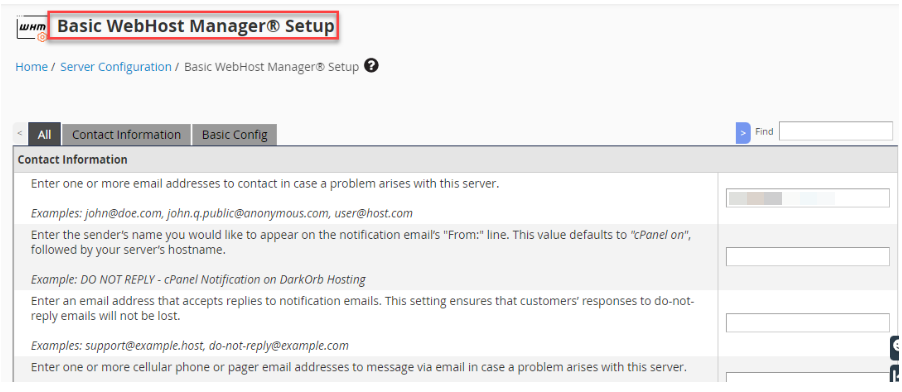Switch to Contact Information tab

pyautogui.click(x=127, y=135)
